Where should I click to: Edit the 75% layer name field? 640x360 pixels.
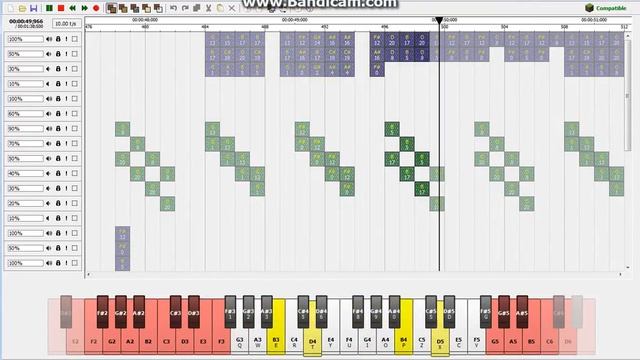pos(25,144)
